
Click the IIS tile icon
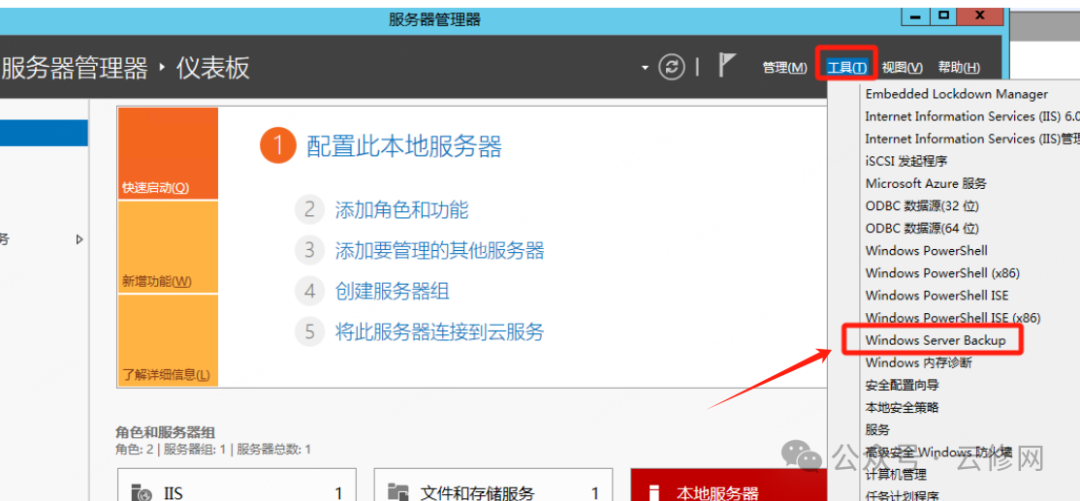click(142, 492)
